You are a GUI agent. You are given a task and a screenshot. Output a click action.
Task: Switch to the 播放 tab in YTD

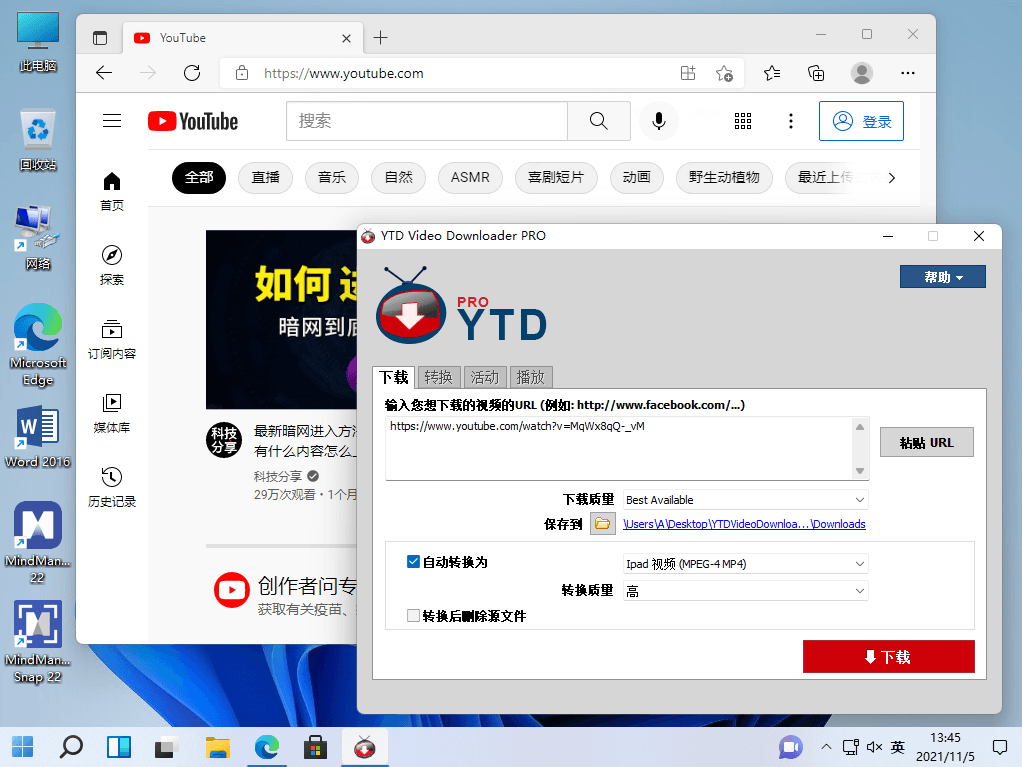[531, 377]
